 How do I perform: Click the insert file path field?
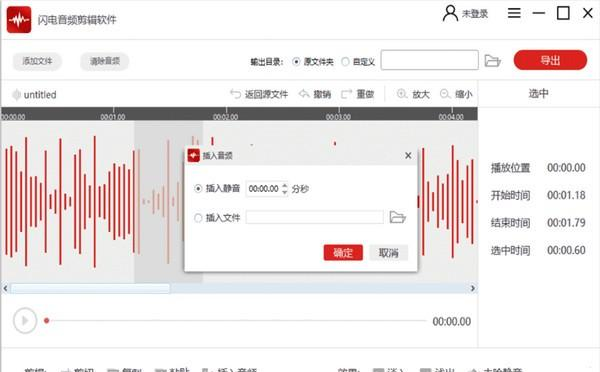(315, 217)
